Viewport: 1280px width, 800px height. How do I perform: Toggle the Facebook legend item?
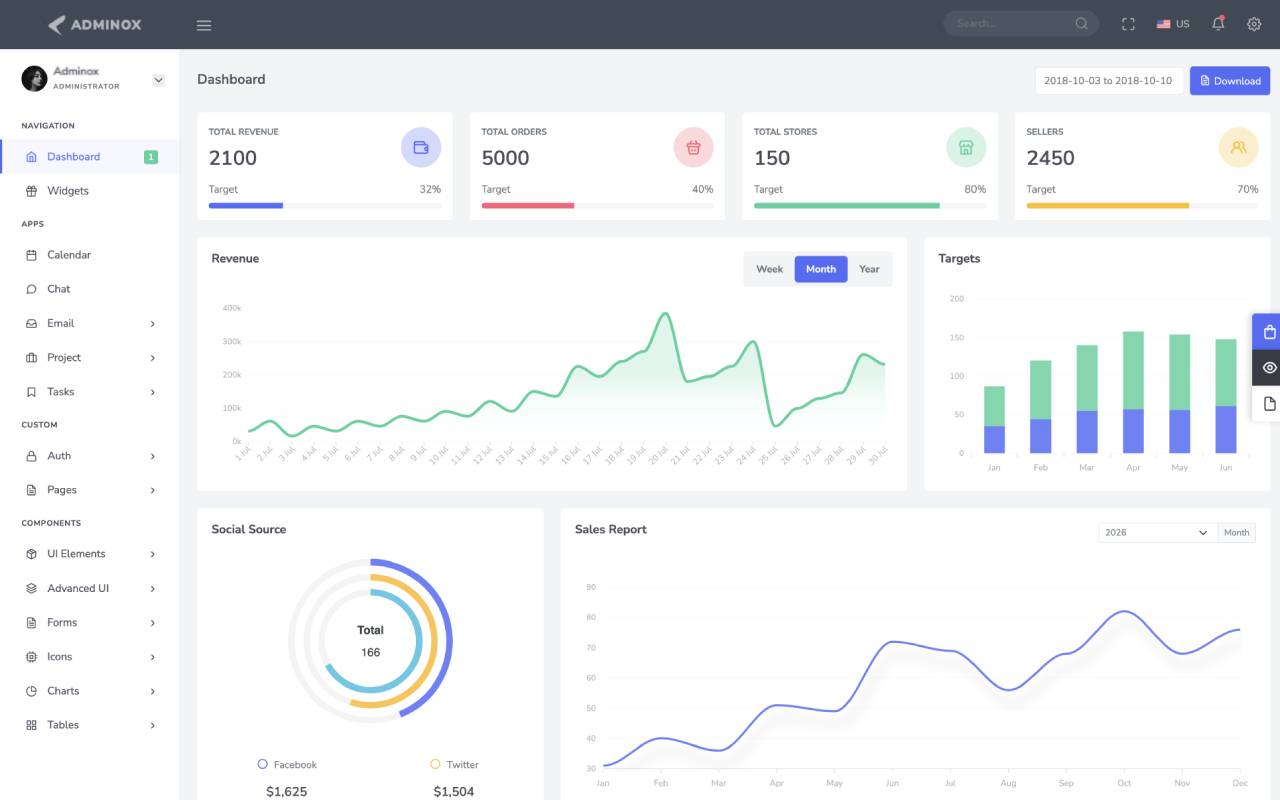coord(287,764)
